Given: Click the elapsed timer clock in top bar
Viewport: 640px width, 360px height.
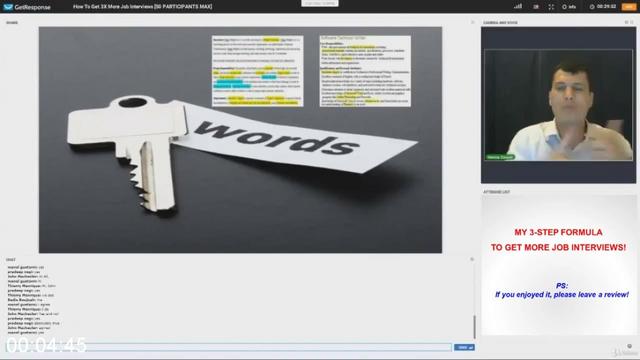Looking at the screenshot, I should (x=603, y=7).
